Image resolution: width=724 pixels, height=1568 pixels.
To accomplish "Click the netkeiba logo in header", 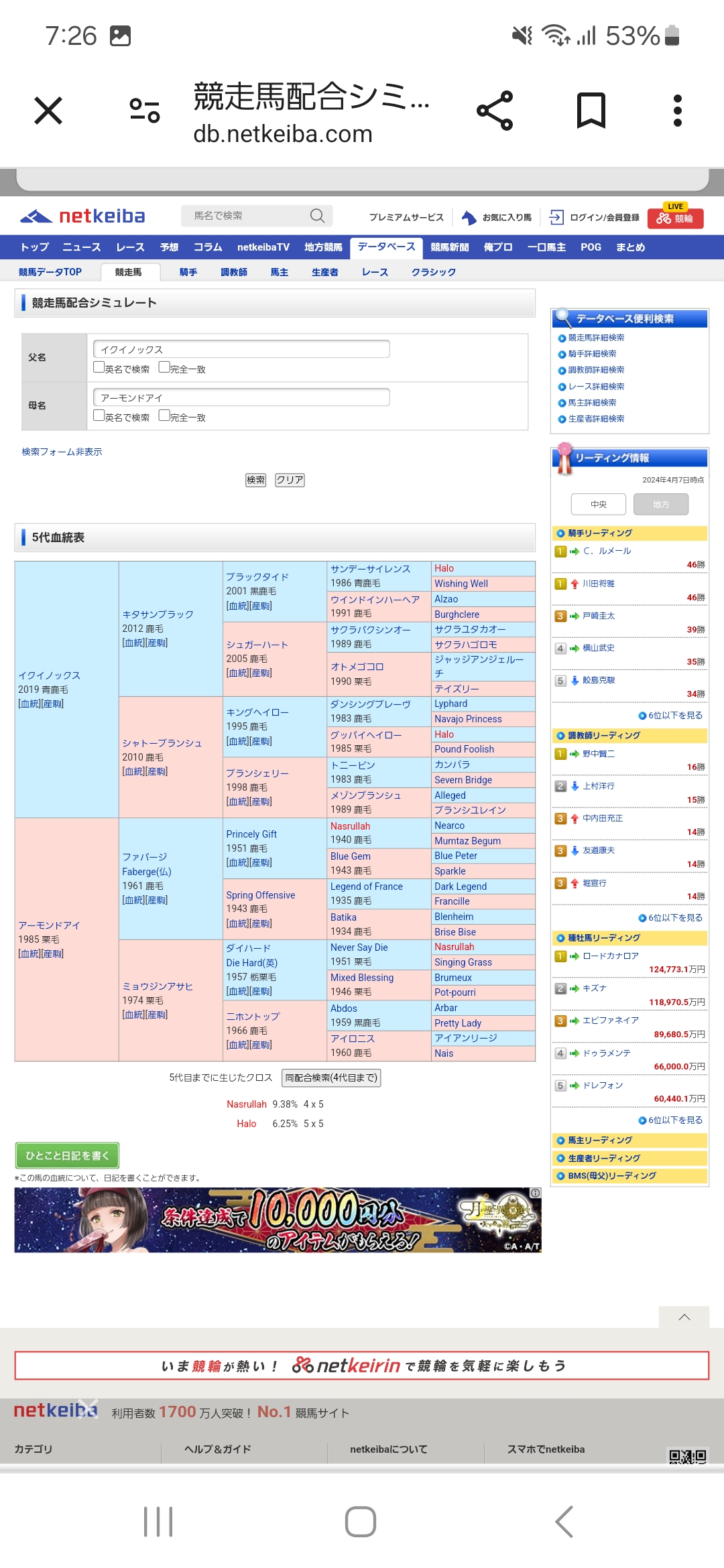I will [x=82, y=216].
